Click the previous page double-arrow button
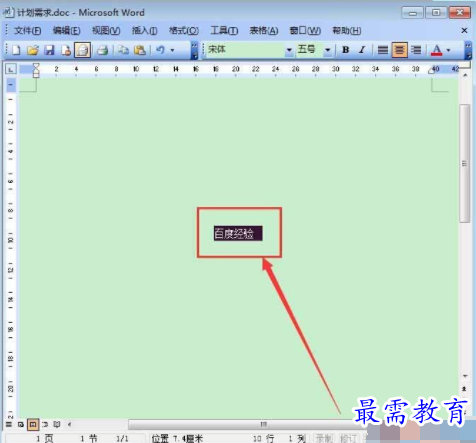 (x=464, y=389)
